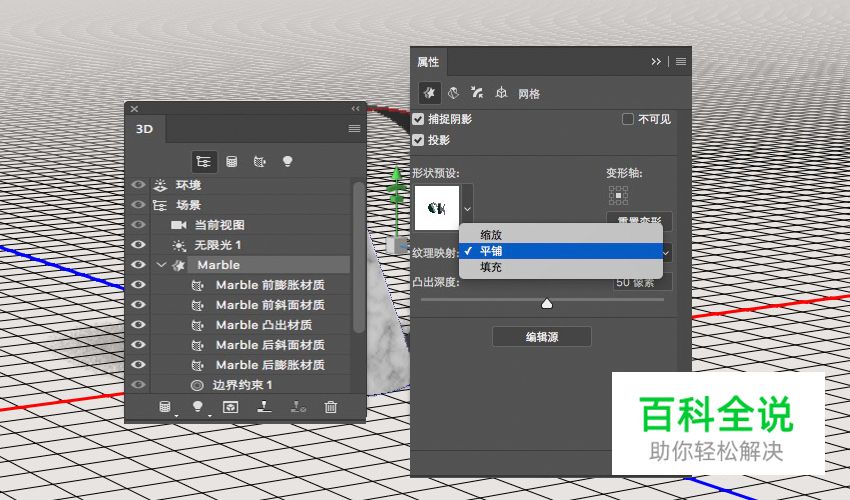Select the 属性 panel tab
850x500 pixels.
[428, 62]
